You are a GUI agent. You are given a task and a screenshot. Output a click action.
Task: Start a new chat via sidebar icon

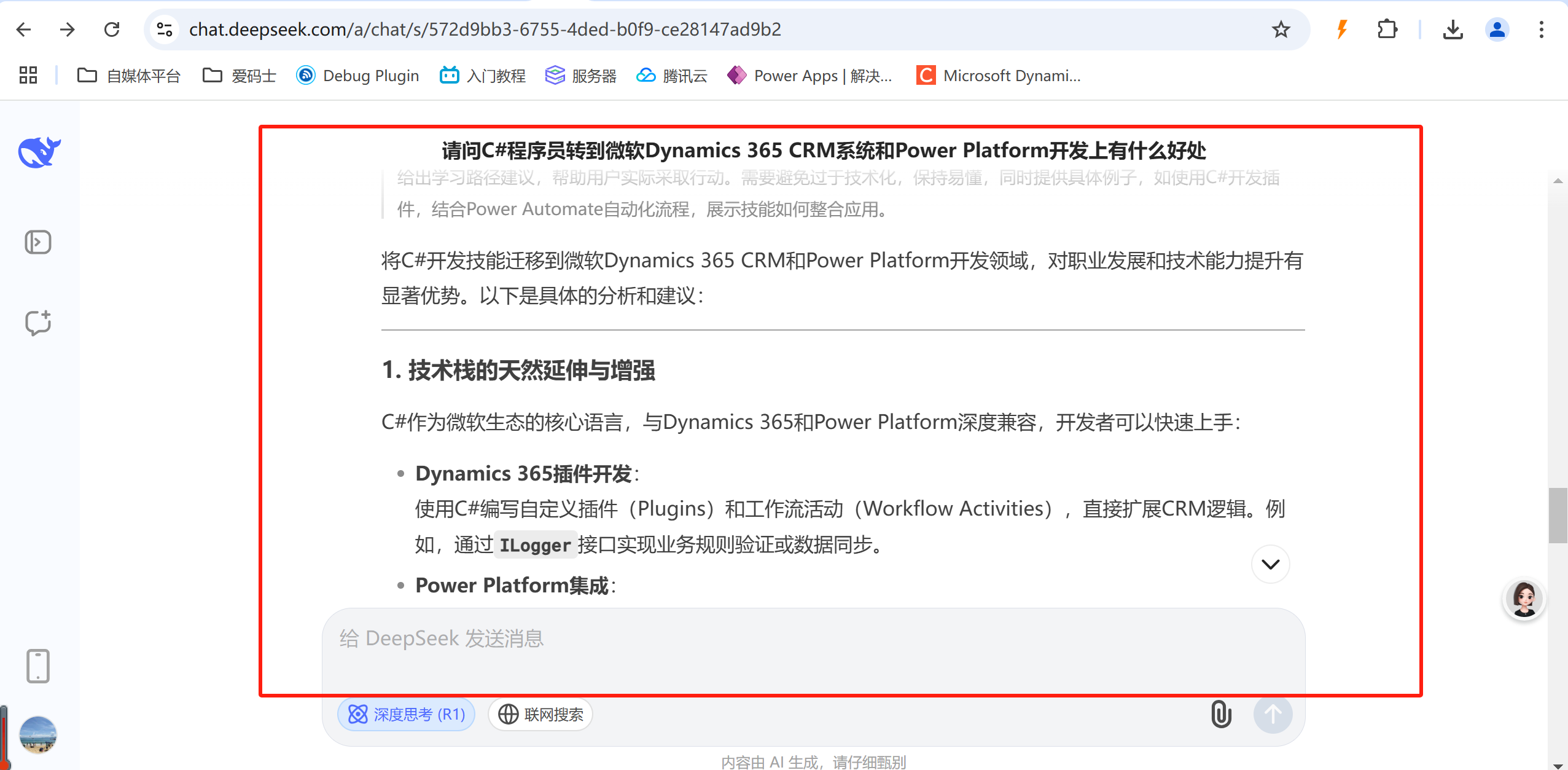click(38, 323)
